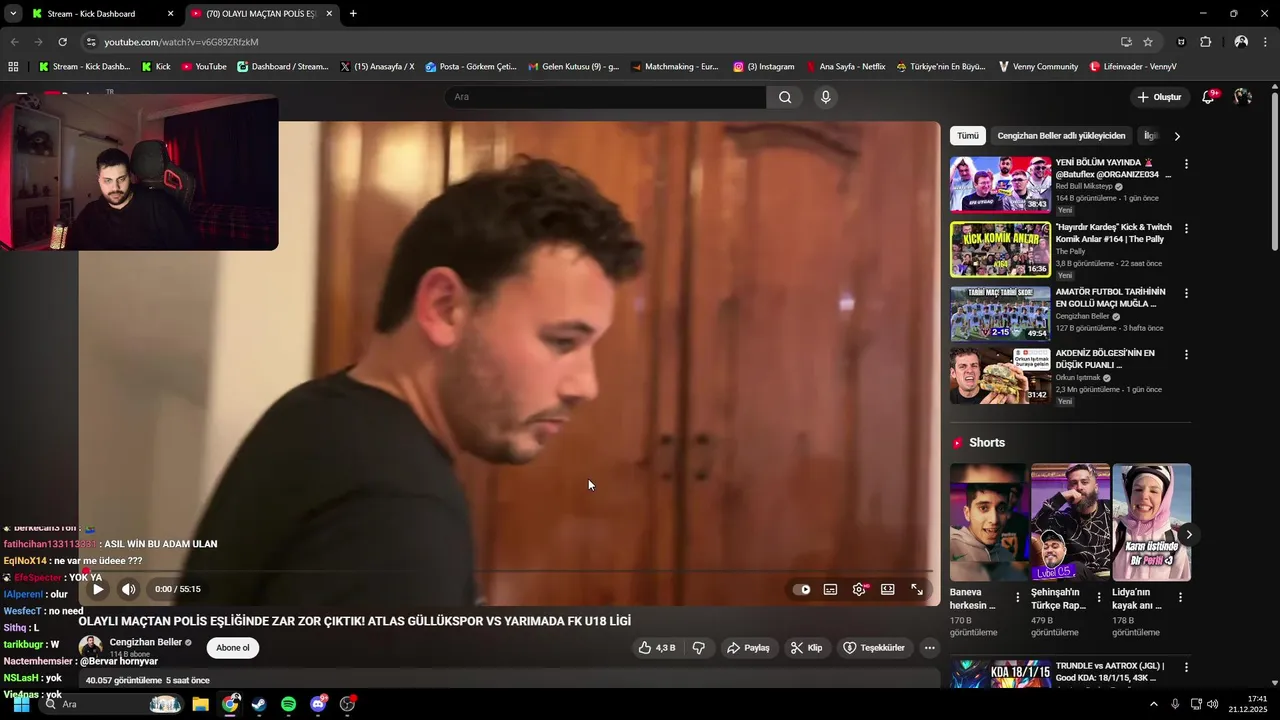Image resolution: width=1280 pixels, height=720 pixels.
Task: Open Chrome profile avatar
Action: point(1241,42)
